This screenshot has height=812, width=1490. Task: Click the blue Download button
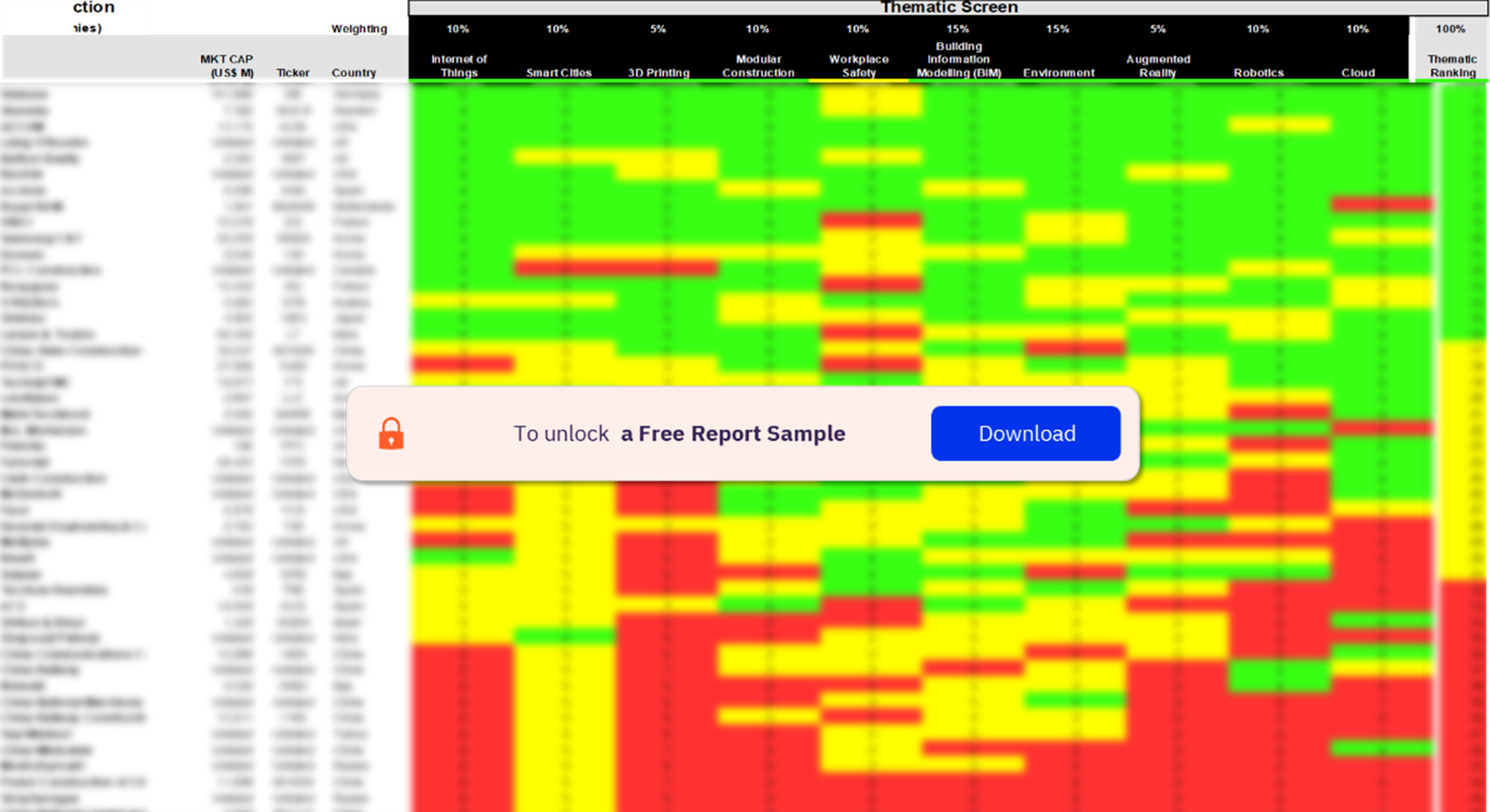(x=1025, y=434)
